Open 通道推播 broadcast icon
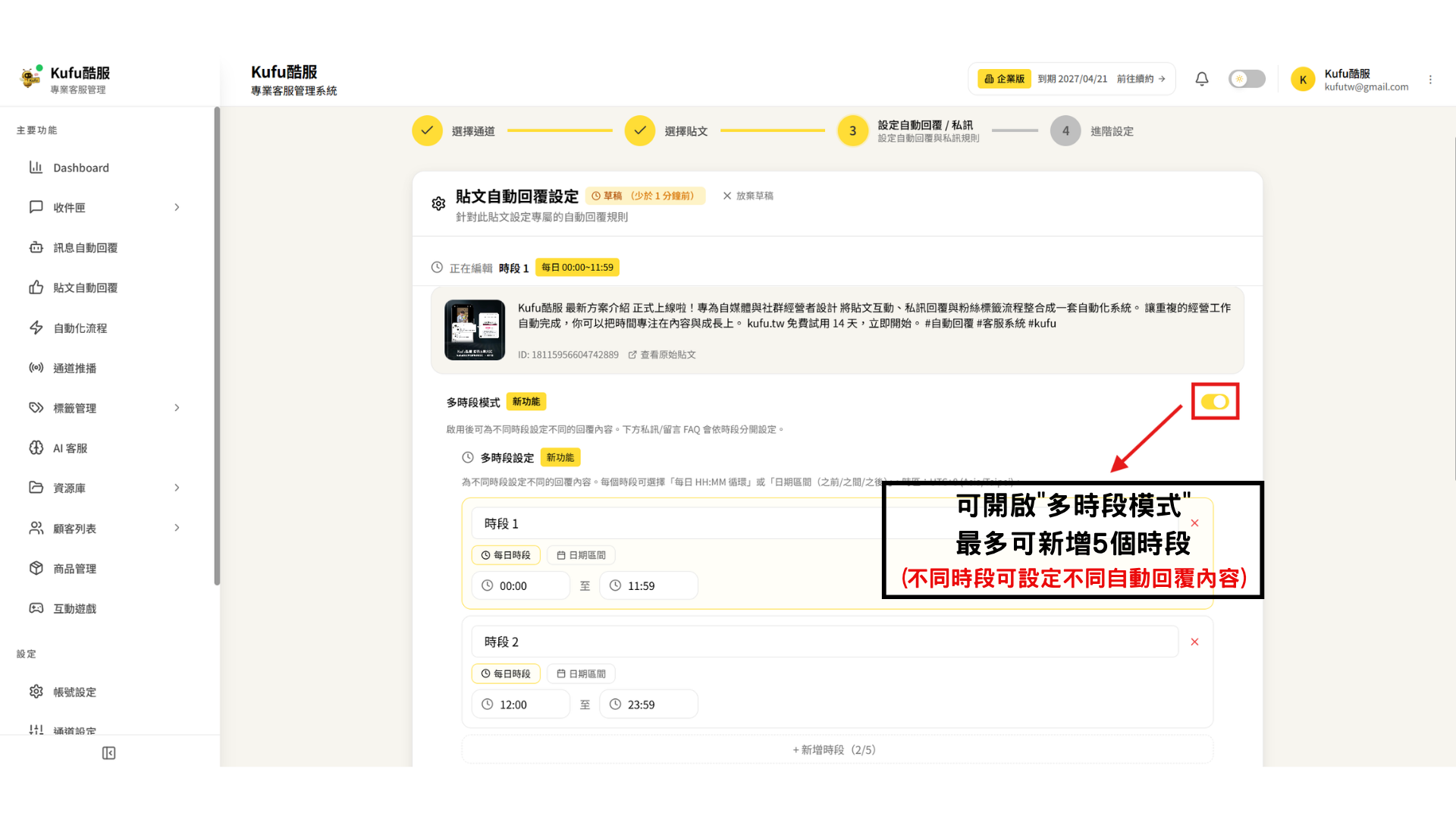Viewport: 1456px width, 819px height. coord(36,368)
